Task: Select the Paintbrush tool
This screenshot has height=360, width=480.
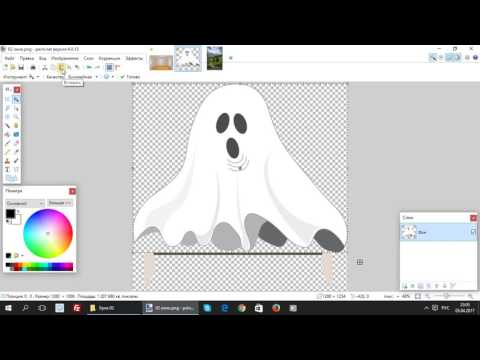Action: point(7,143)
